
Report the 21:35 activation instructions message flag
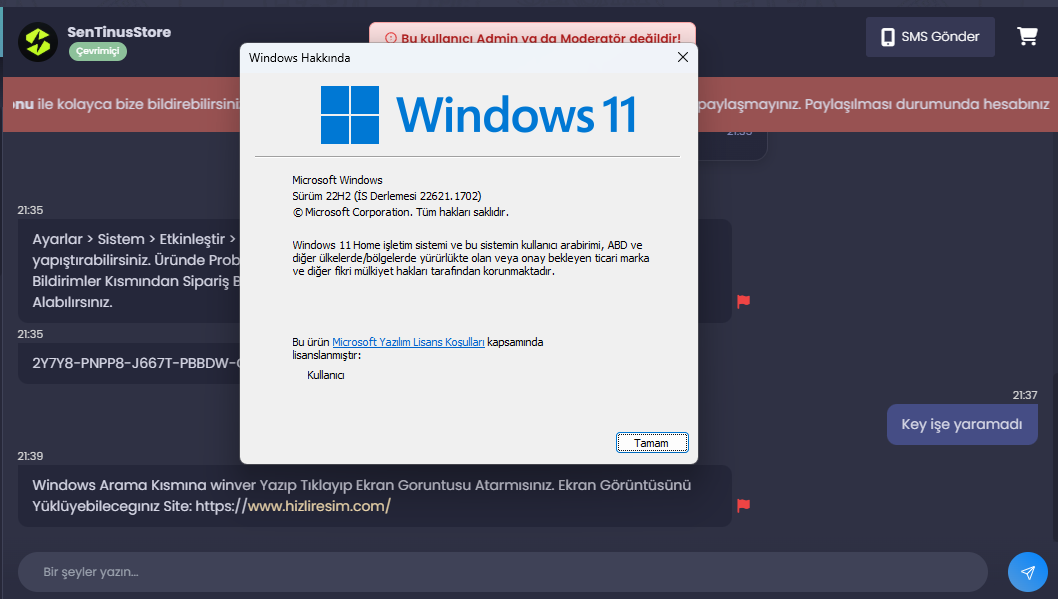click(x=744, y=302)
